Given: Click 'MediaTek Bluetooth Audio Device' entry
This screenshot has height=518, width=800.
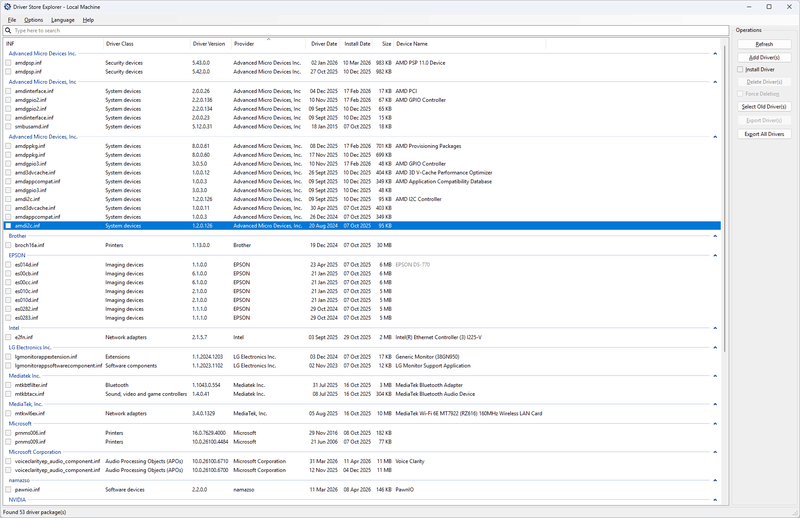Looking at the screenshot, I should [435, 394].
